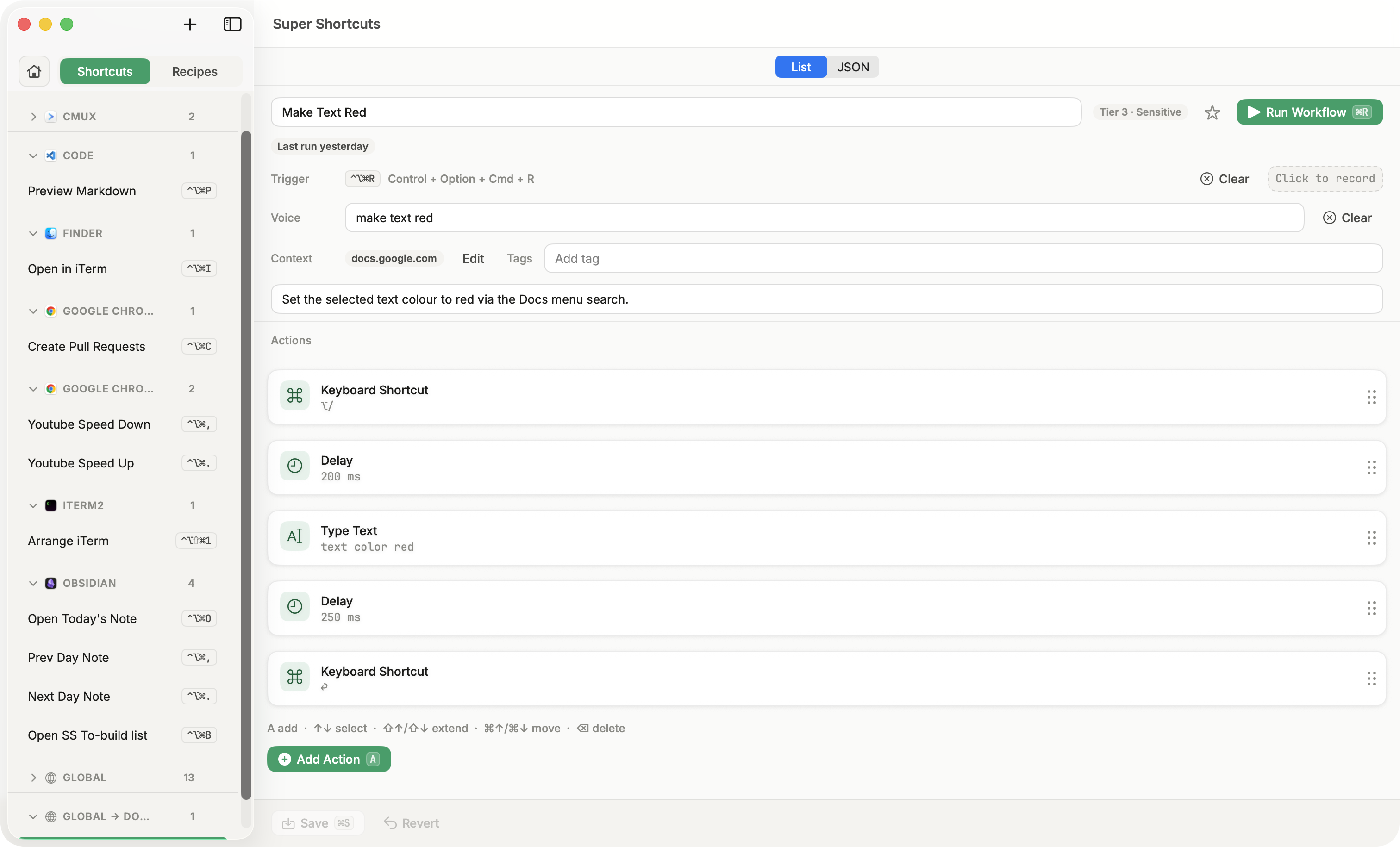1400x847 pixels.
Task: Click drag handle of 250 ms Delay
Action: pos(1371,609)
